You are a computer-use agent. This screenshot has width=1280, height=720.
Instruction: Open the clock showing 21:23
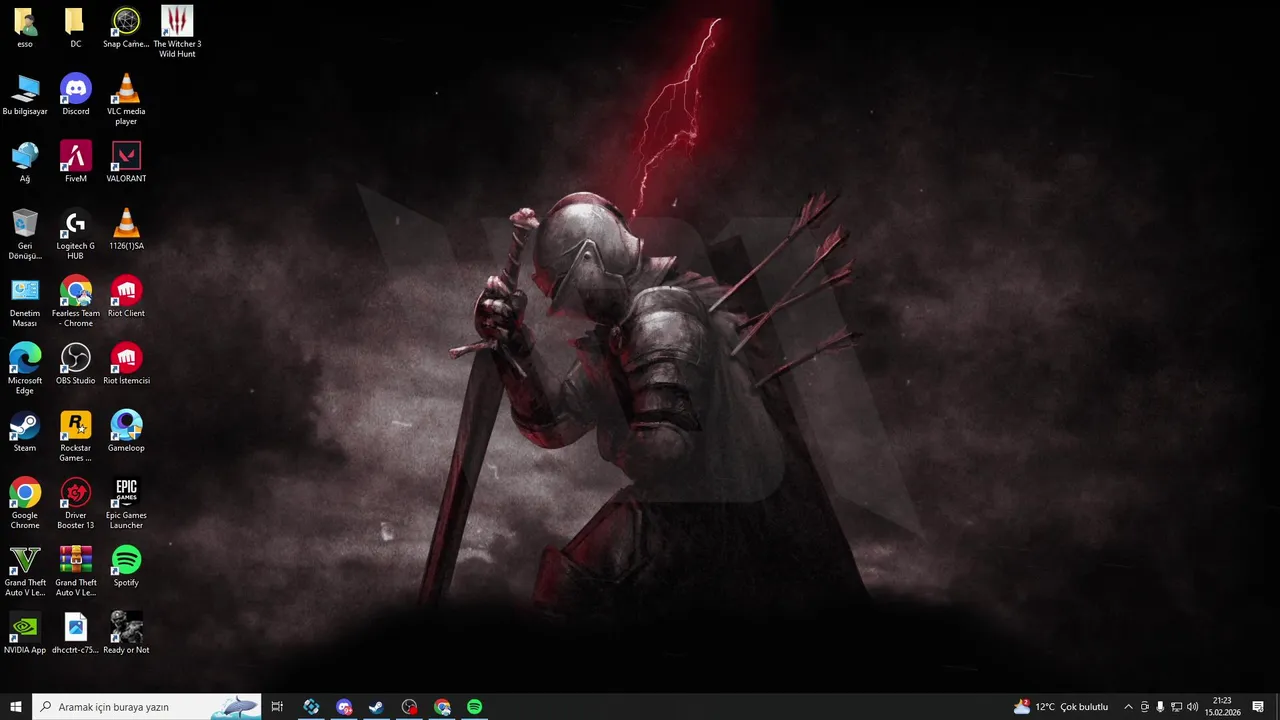tap(1222, 707)
